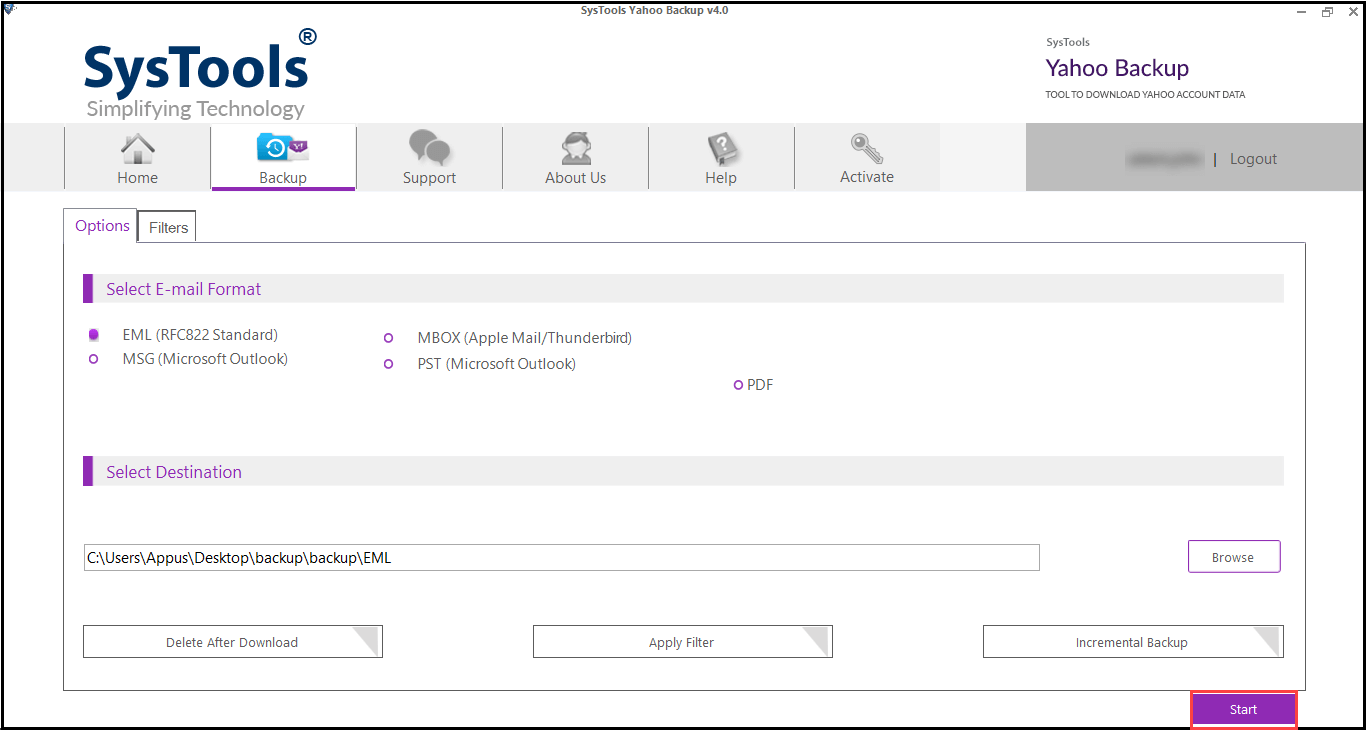Click the Apply Filter button
The image size is (1366, 730).
pos(682,642)
